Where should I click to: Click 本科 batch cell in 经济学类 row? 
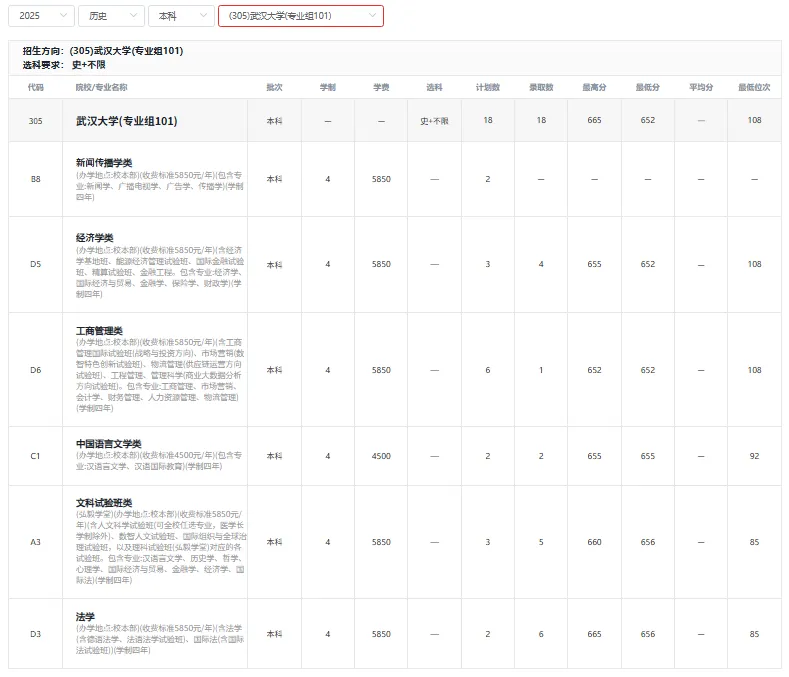coord(274,264)
